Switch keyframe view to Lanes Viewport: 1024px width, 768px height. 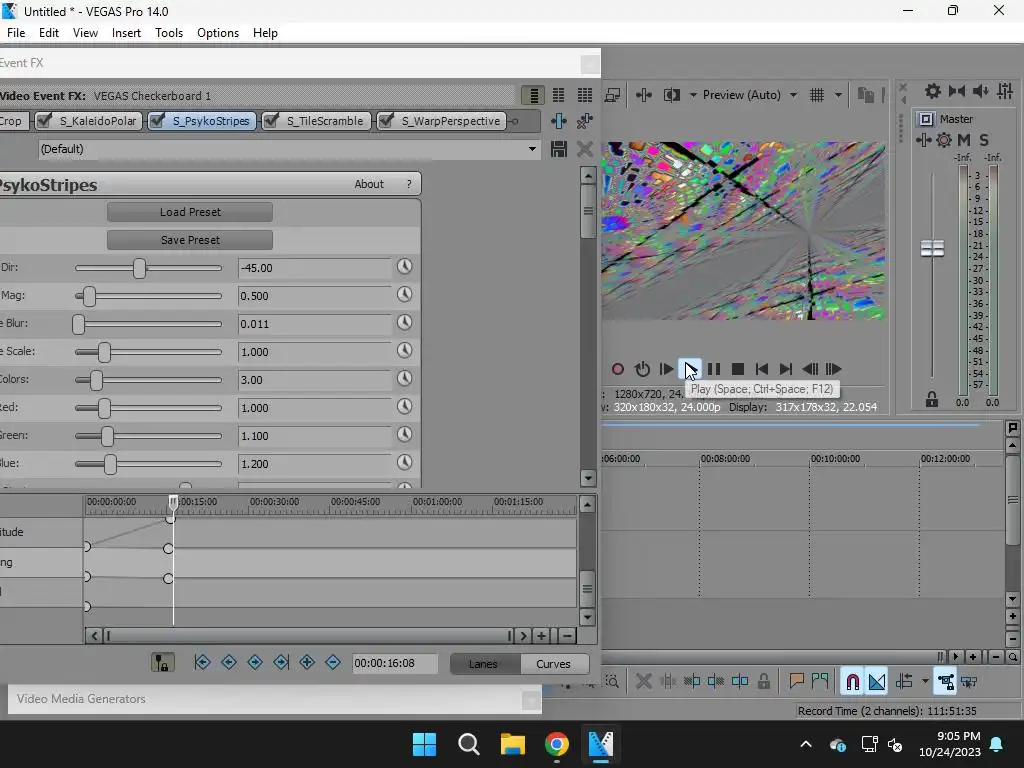click(483, 664)
